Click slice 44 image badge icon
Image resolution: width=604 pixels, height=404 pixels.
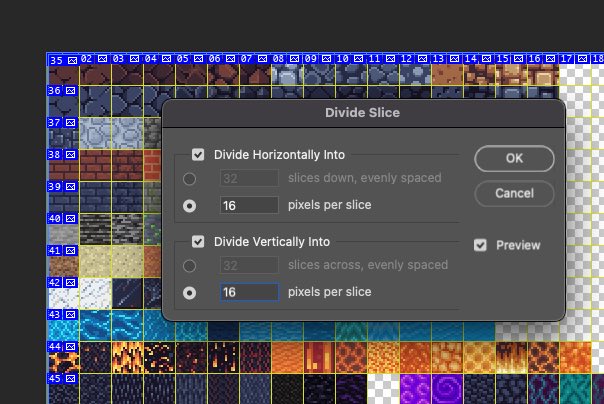click(x=70, y=346)
